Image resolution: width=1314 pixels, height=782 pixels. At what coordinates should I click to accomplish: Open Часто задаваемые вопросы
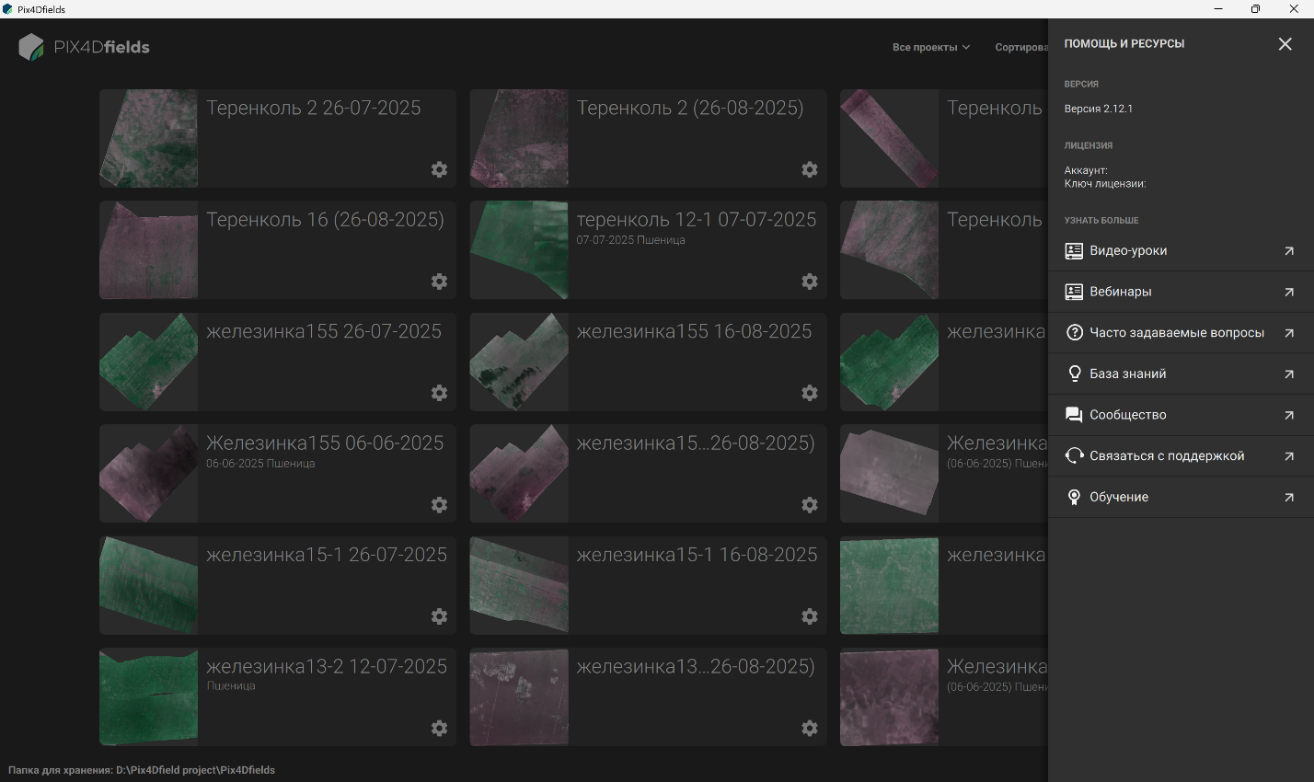[1181, 333]
